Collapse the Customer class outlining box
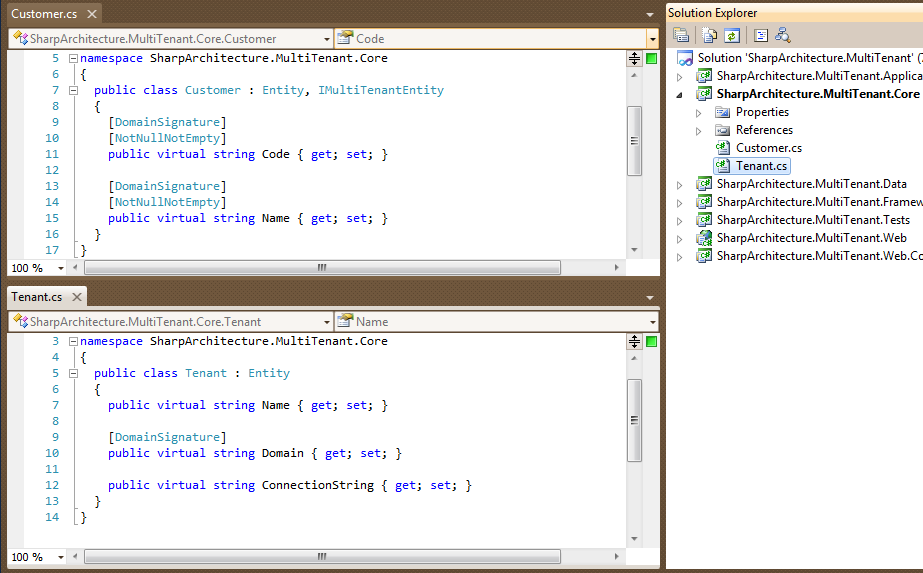Image resolution: width=923 pixels, height=573 pixels. point(74,90)
